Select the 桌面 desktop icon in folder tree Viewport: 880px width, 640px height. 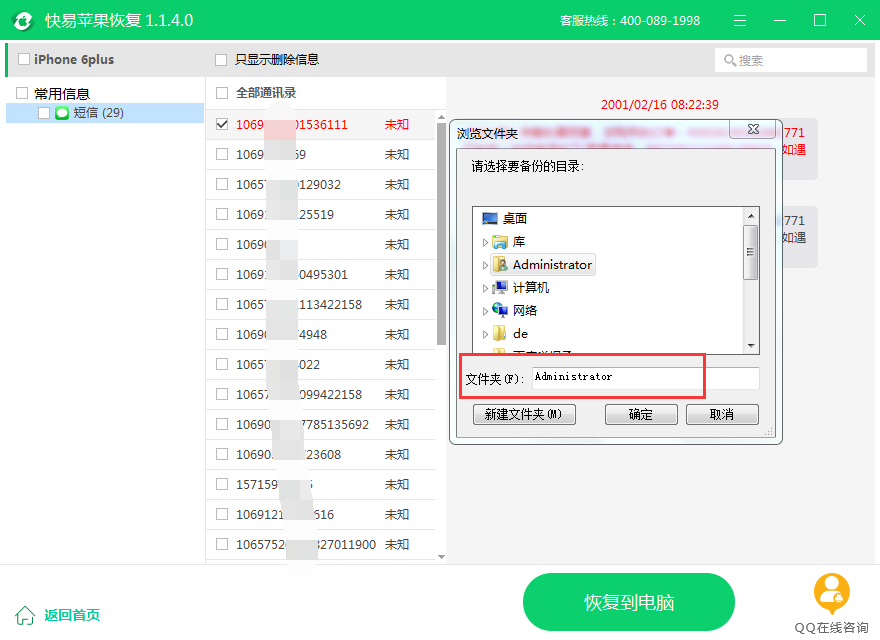click(x=489, y=218)
